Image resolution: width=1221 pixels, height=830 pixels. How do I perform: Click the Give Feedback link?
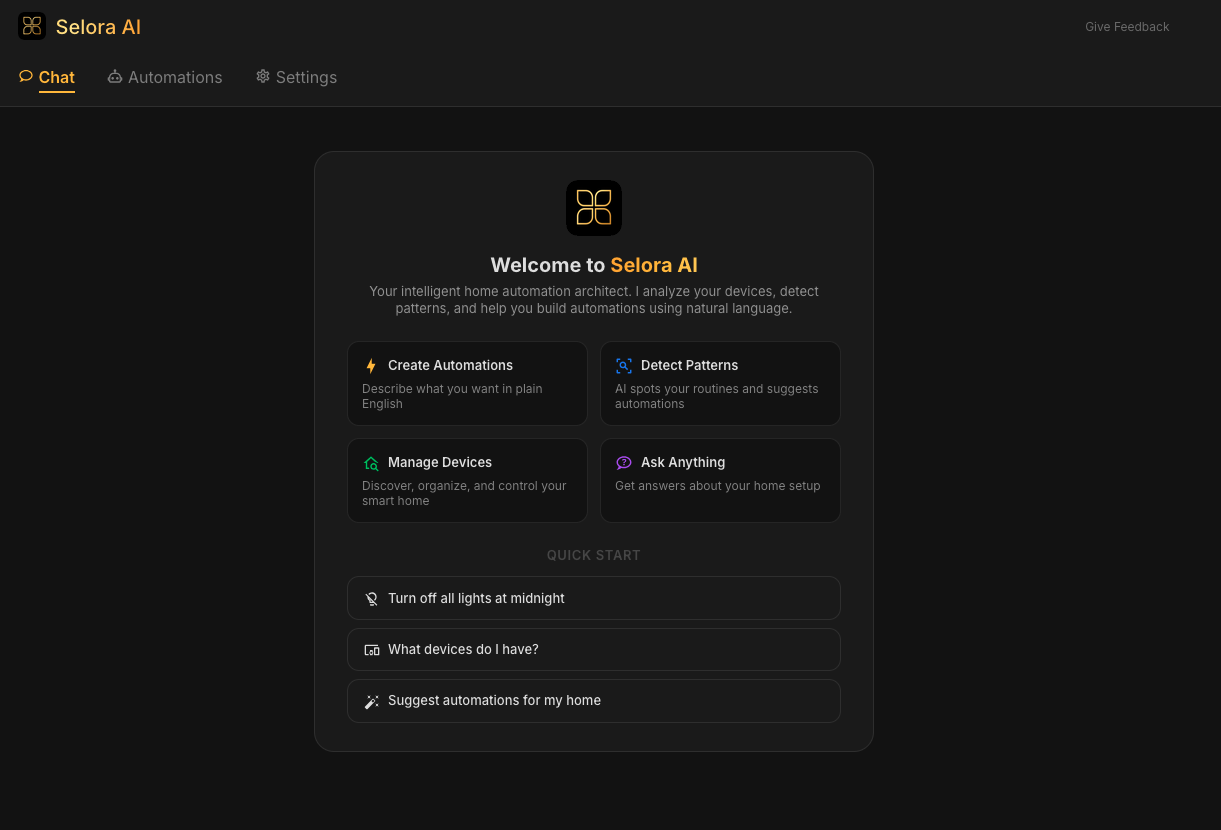coord(1127,27)
